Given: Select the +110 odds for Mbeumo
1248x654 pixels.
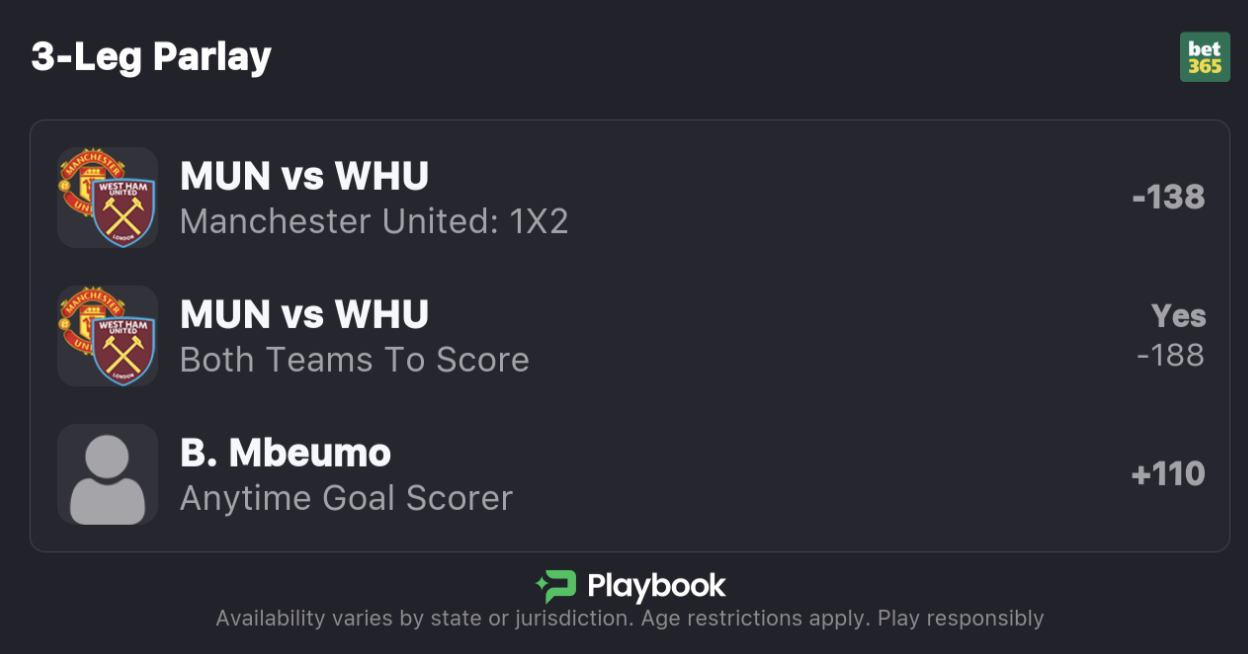Looking at the screenshot, I should (x=1167, y=474).
